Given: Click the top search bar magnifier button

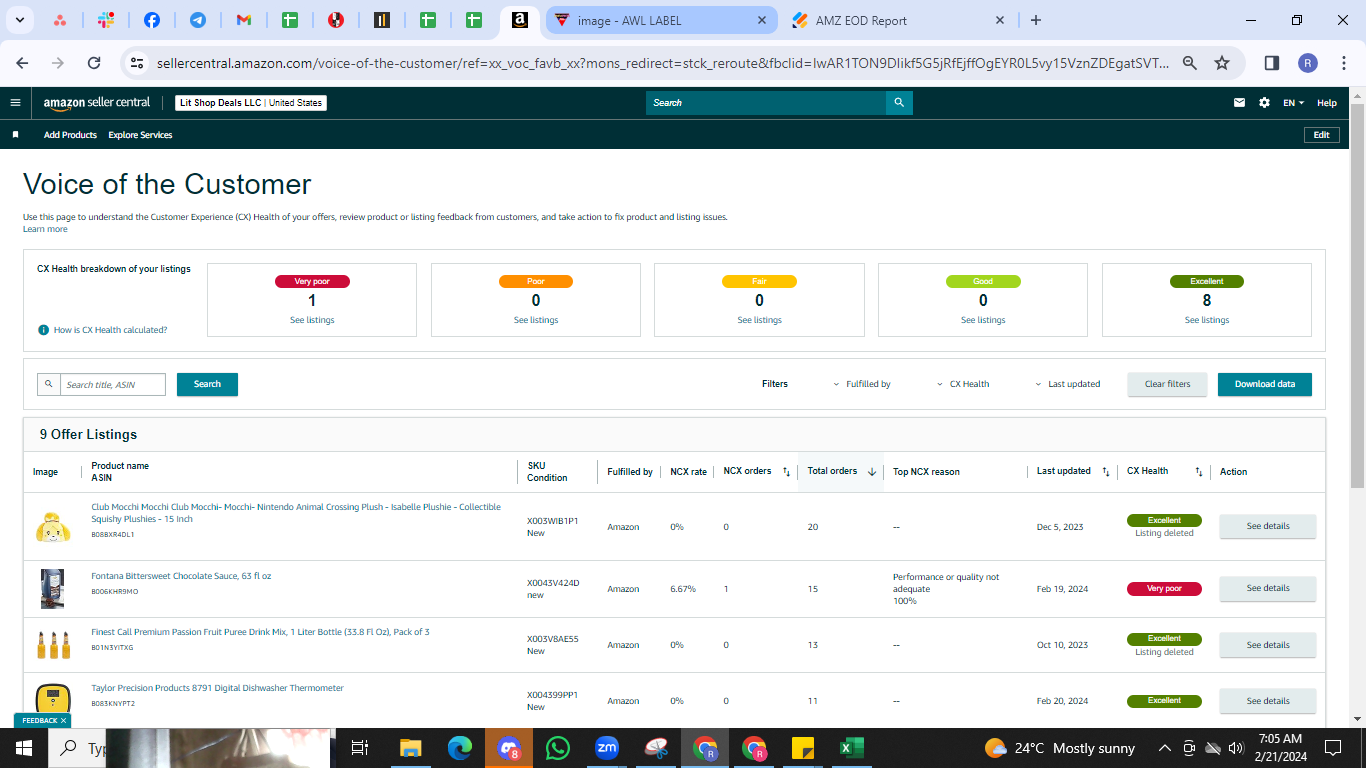Looking at the screenshot, I should (899, 102).
